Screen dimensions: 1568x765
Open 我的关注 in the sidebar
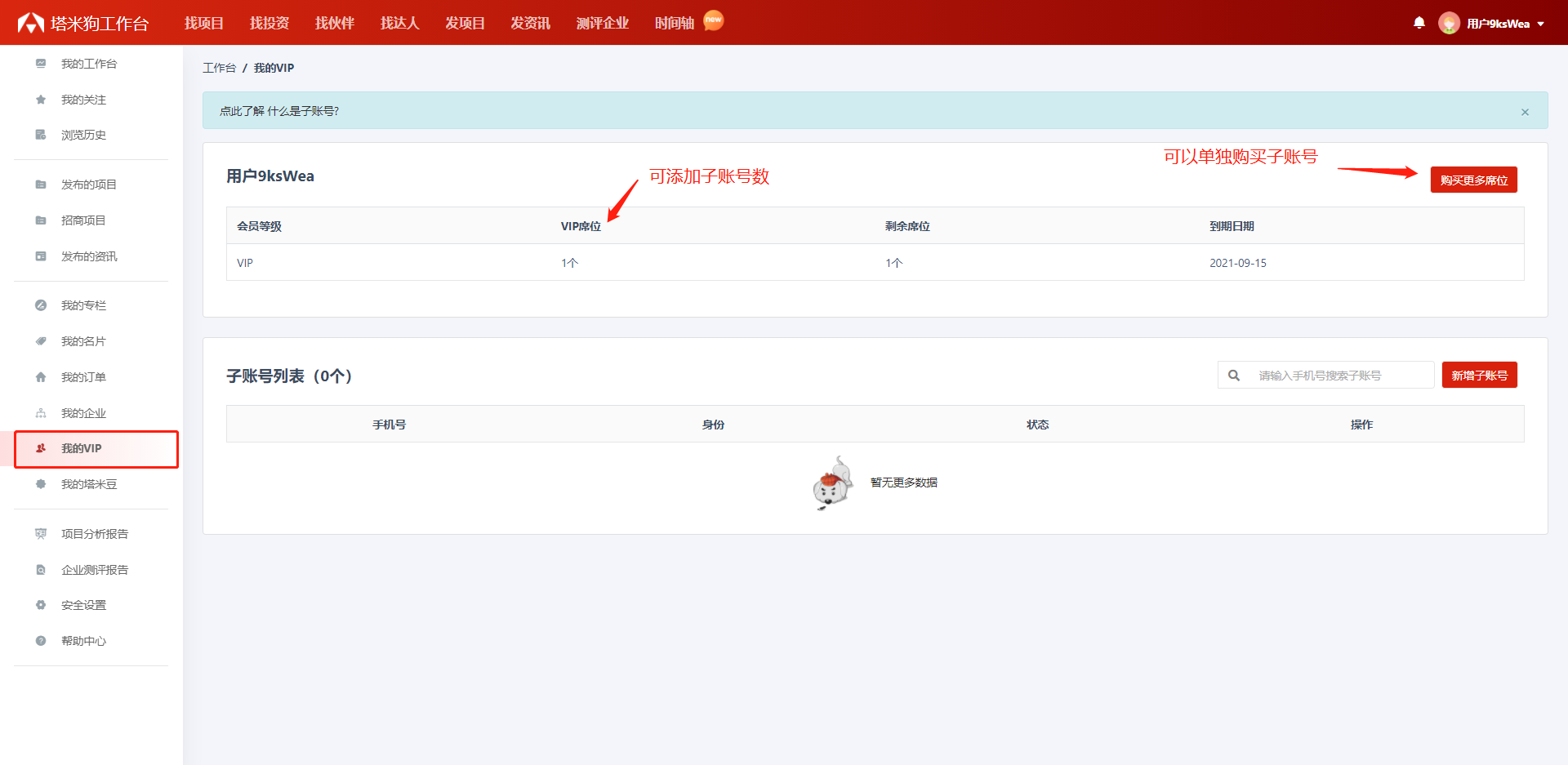tap(83, 100)
